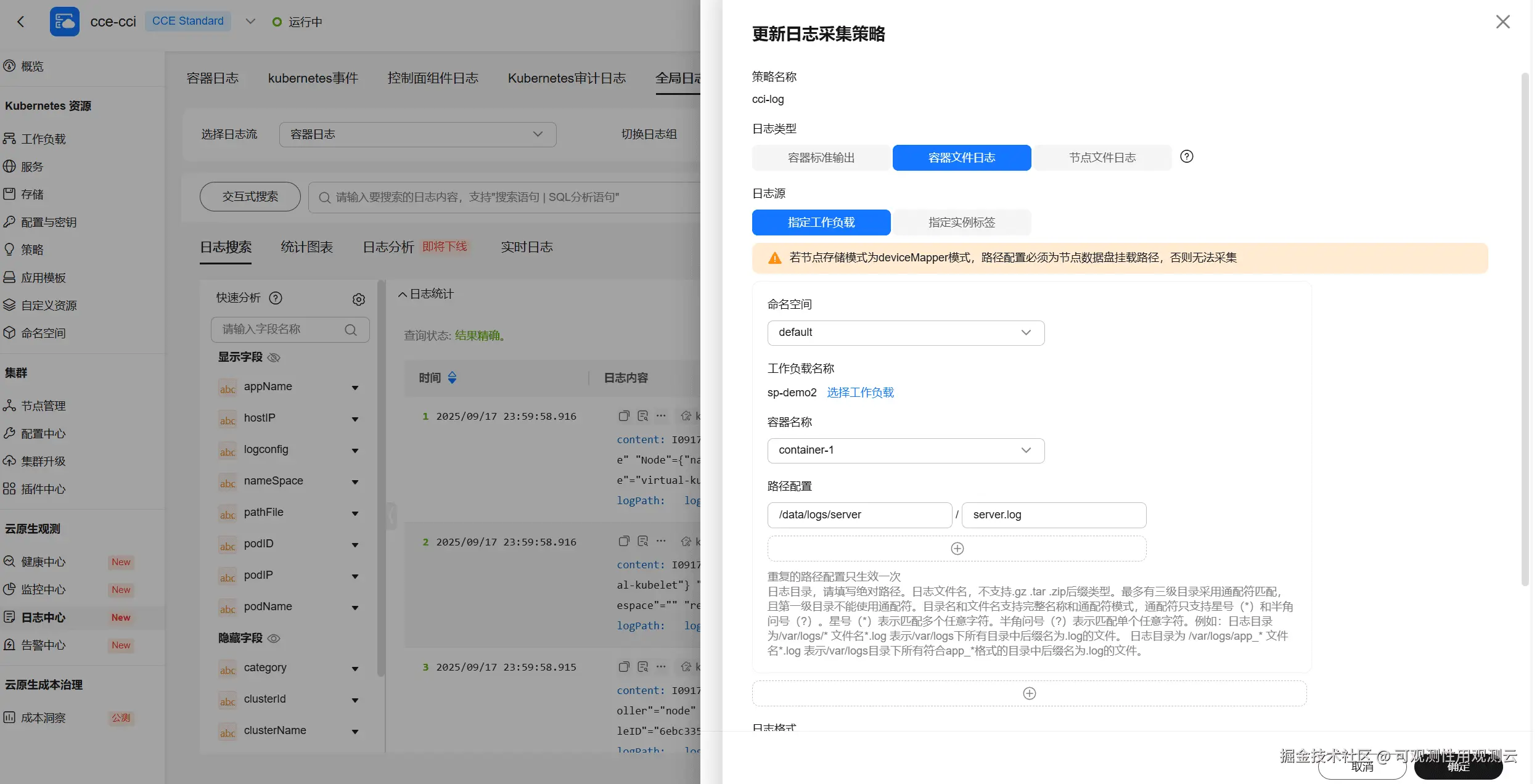
Task: Switch to the kubernetes events tab
Action: [313, 78]
